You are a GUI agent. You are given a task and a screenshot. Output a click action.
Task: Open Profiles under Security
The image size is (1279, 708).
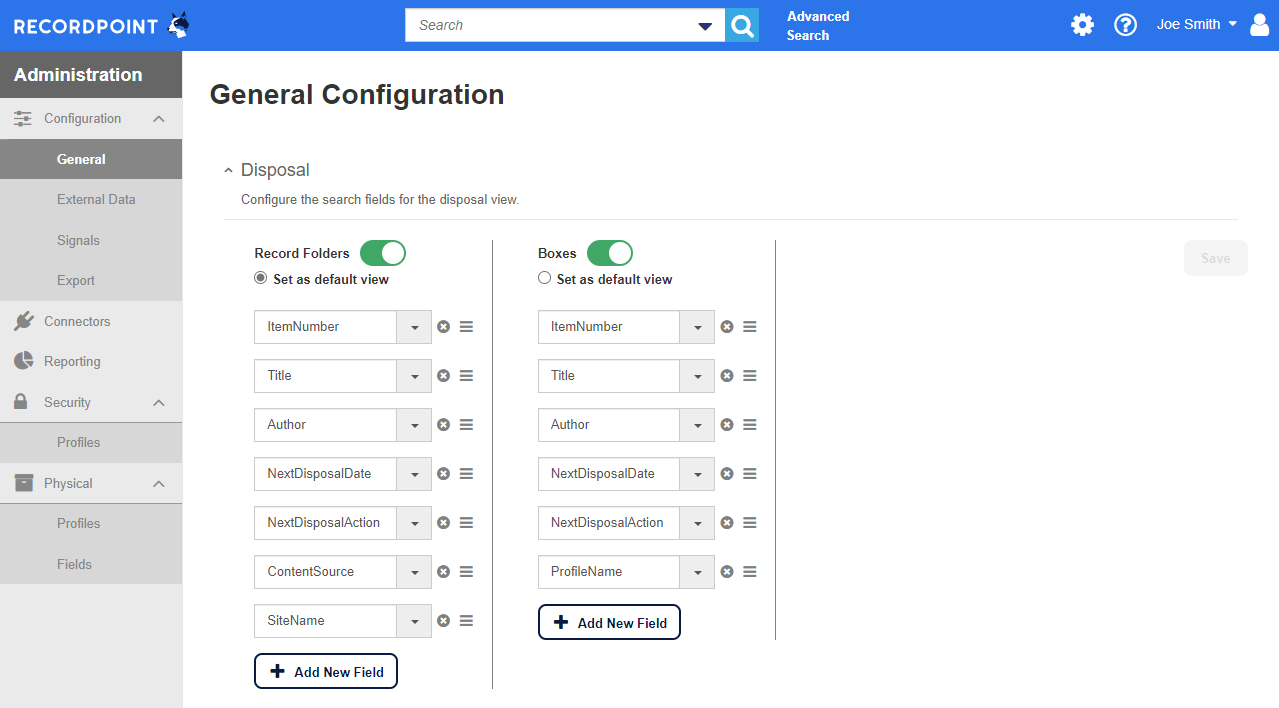tap(91, 443)
